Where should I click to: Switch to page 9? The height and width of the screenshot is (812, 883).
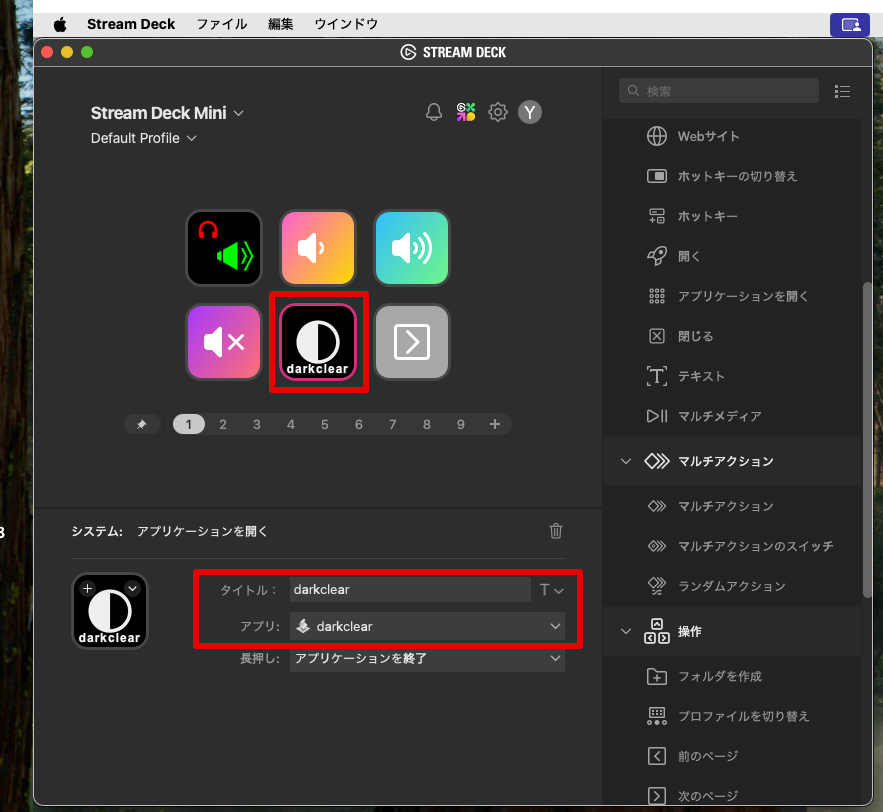coord(461,424)
